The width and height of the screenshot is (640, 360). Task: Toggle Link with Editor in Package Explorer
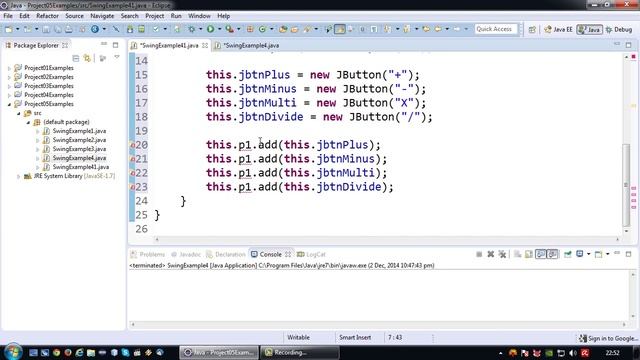(x=87, y=58)
